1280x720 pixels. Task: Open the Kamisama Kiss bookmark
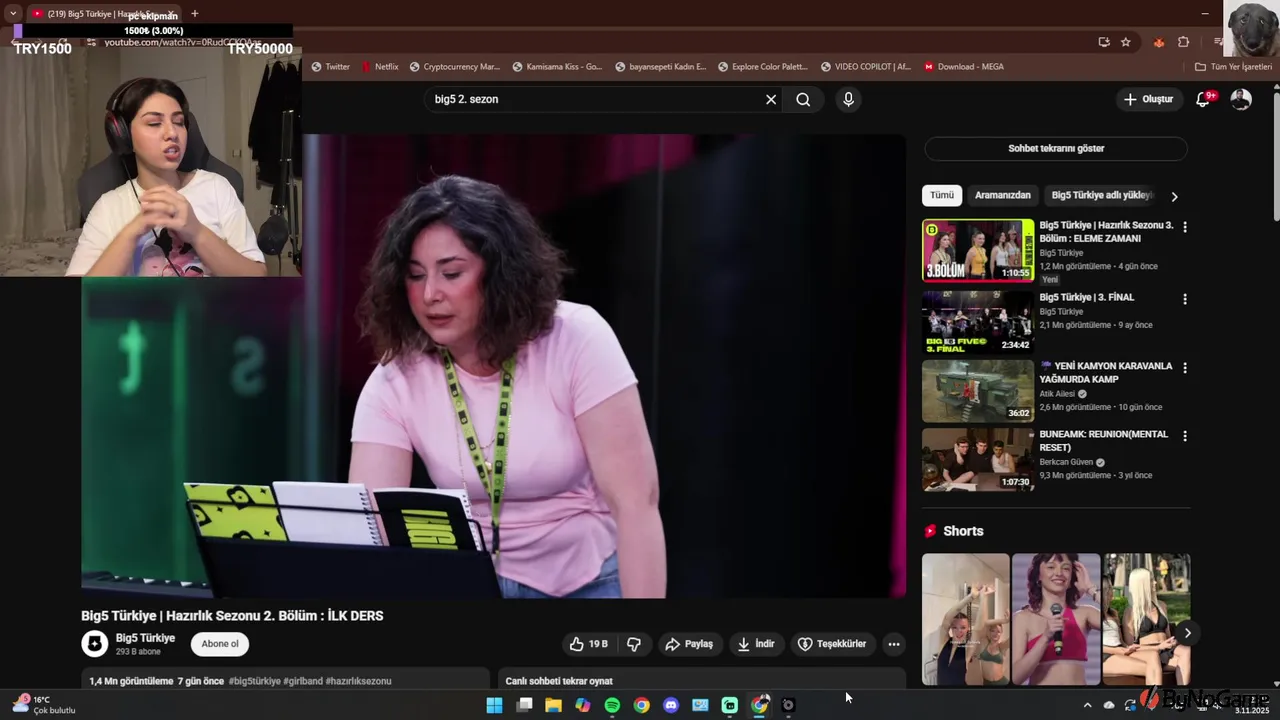tap(557, 67)
